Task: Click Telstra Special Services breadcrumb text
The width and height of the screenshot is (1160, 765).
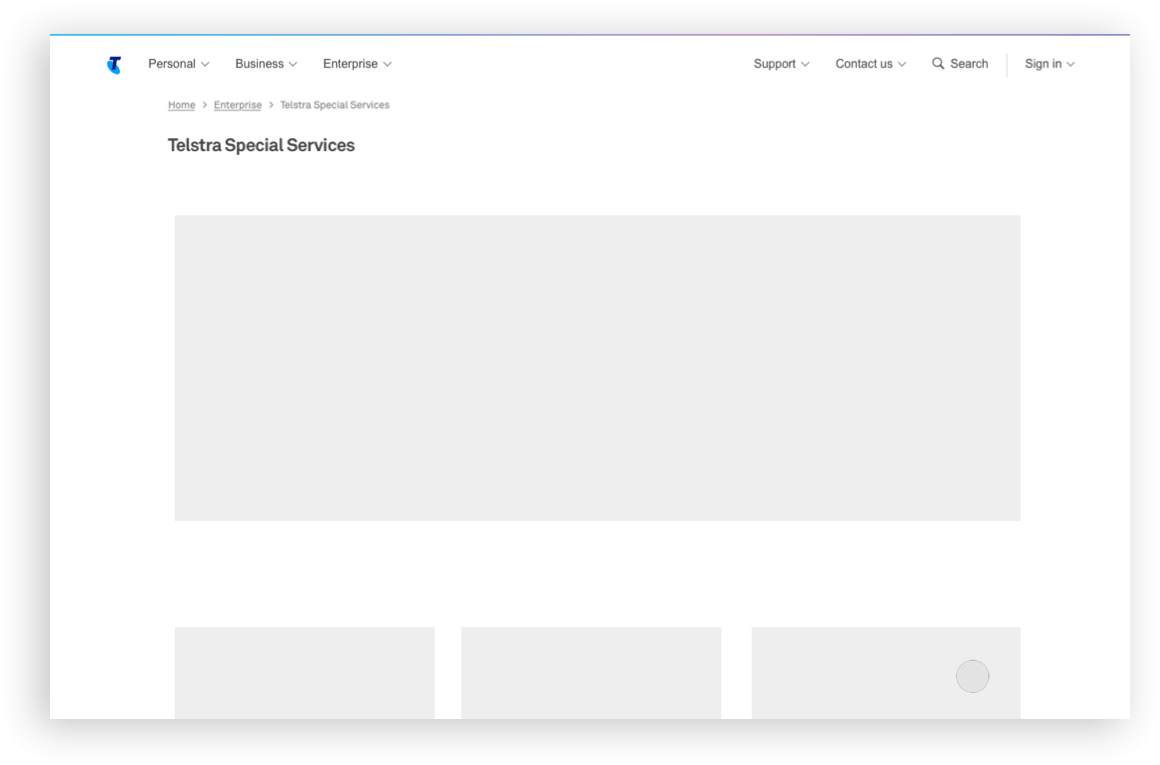Action: point(334,105)
